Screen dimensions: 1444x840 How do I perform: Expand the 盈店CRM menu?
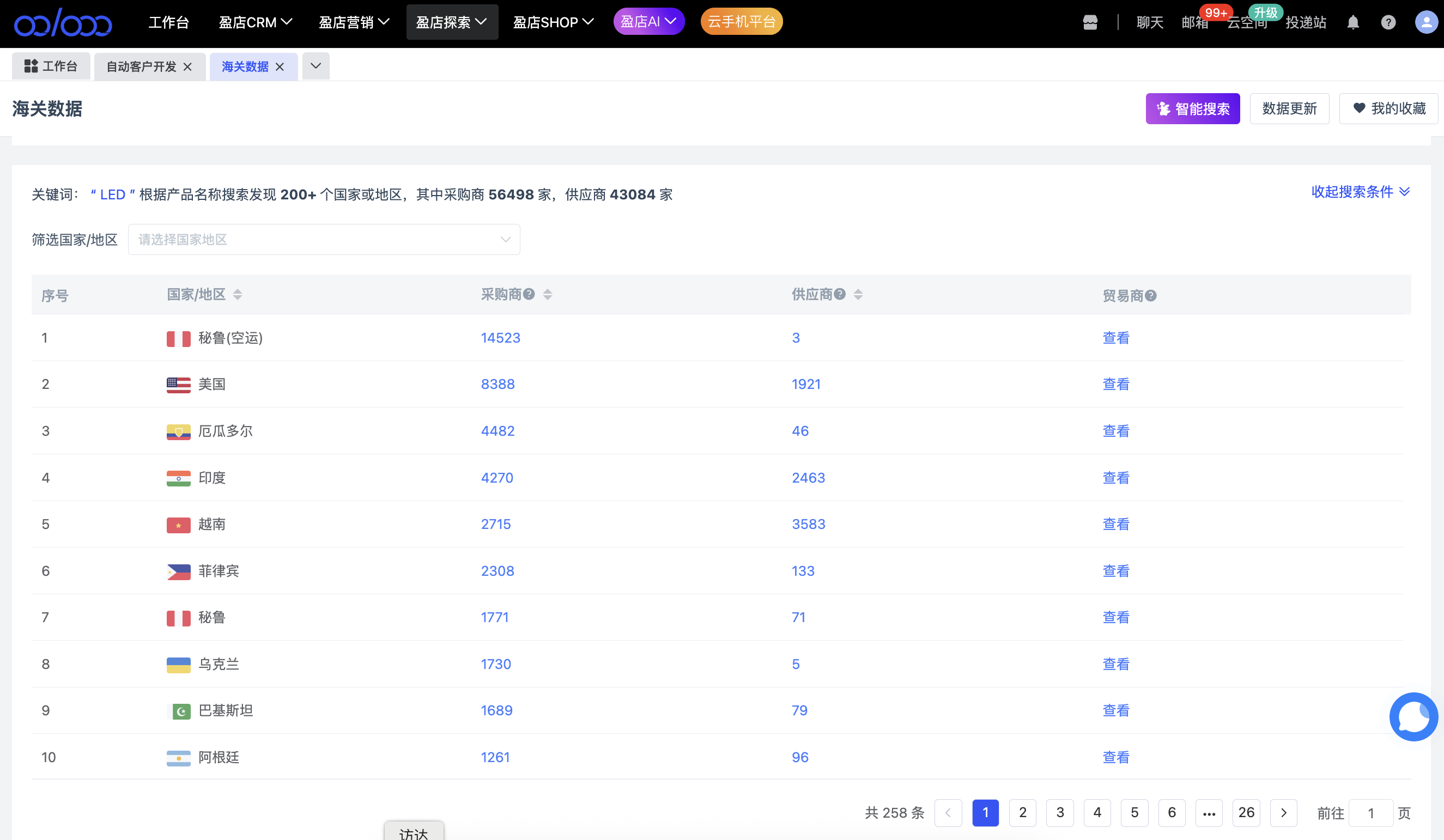click(x=255, y=22)
